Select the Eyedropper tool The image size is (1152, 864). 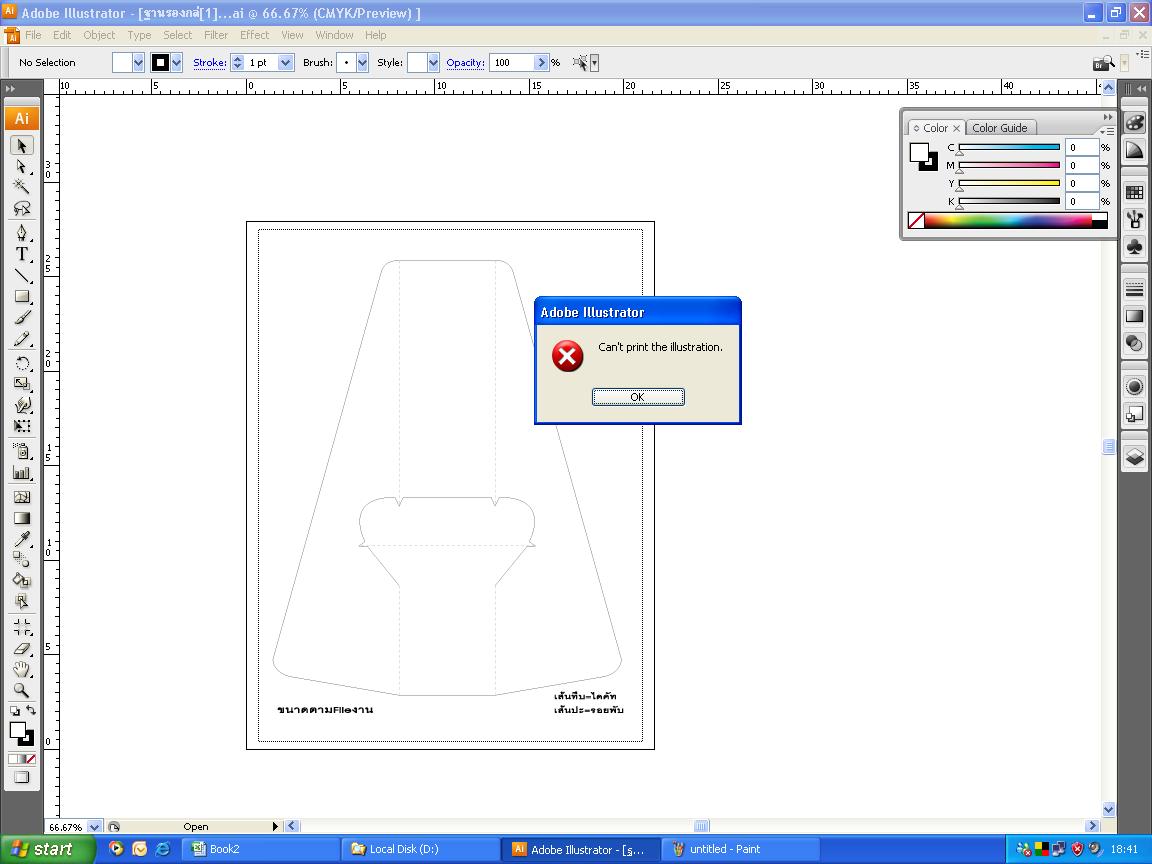tap(21, 539)
